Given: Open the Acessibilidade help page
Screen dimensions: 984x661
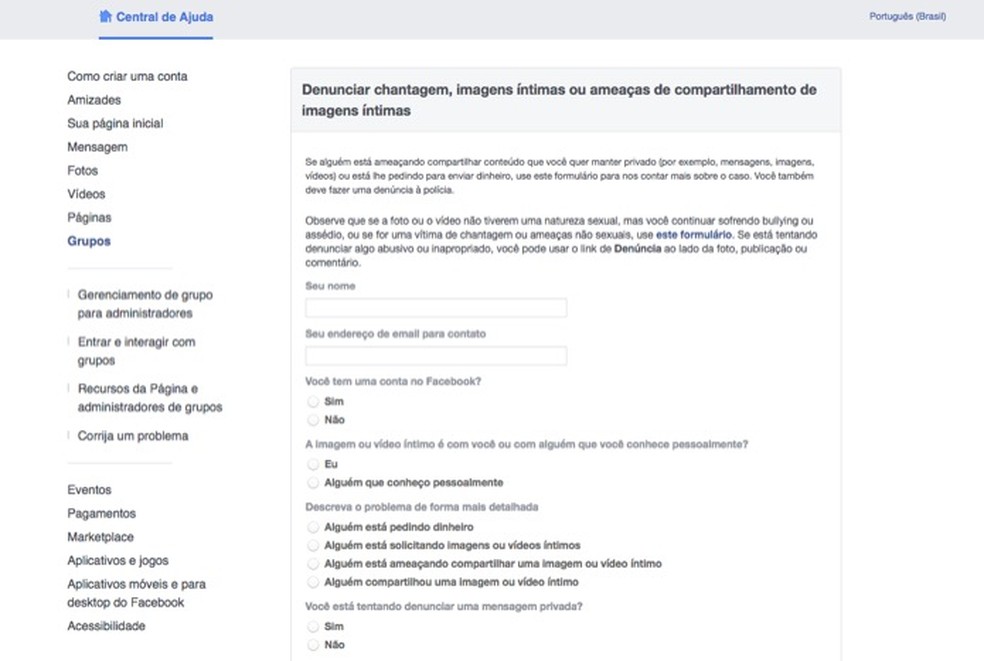Looking at the screenshot, I should 107,625.
